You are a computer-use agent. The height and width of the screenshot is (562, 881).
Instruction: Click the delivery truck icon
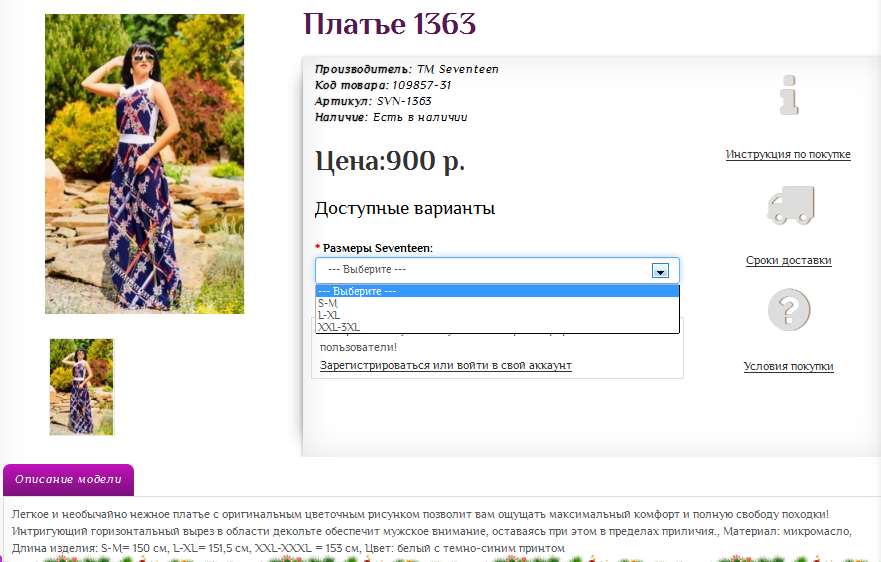pyautogui.click(x=791, y=205)
